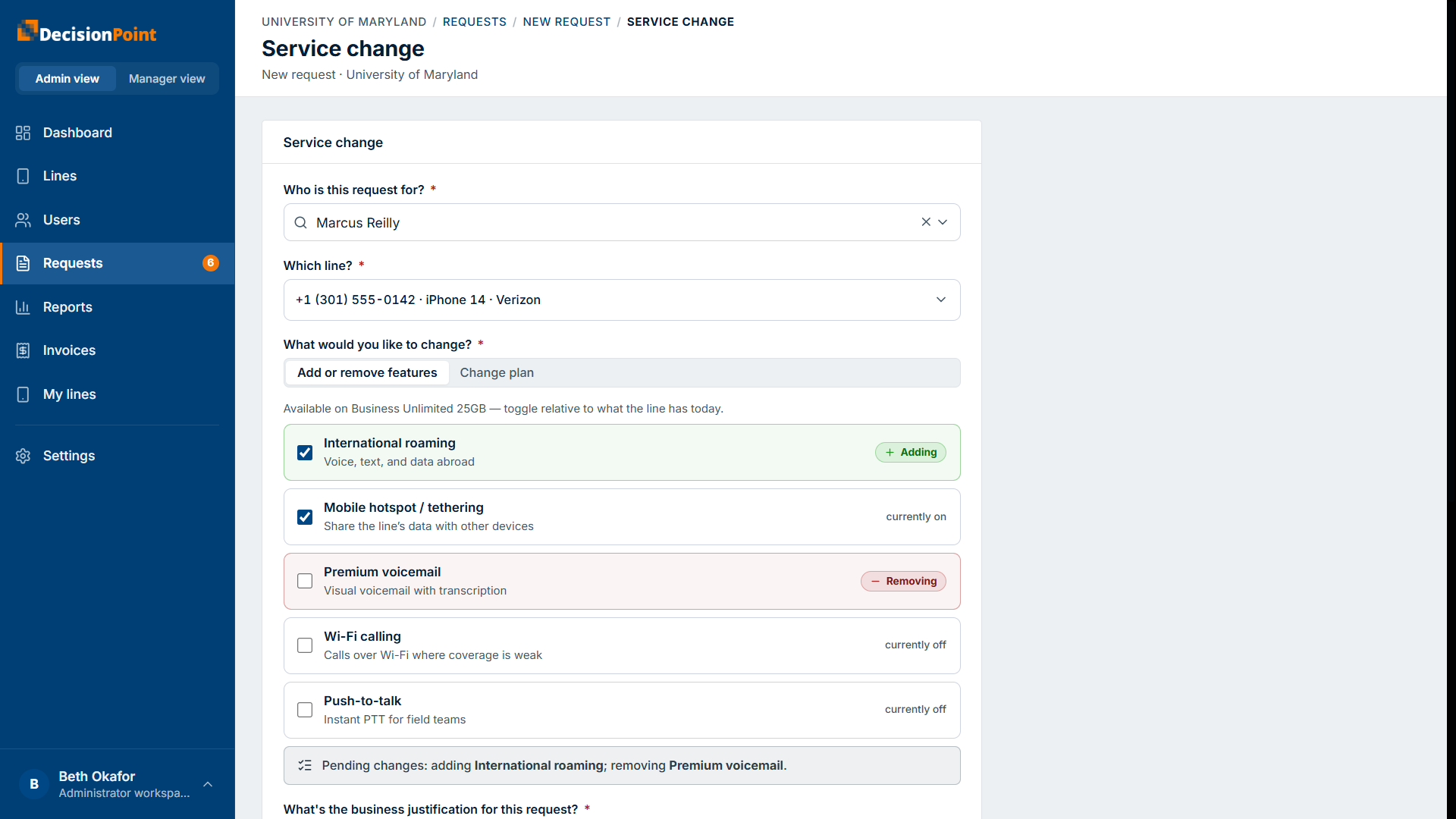
Task: Open the Which line dropdown
Action: click(622, 300)
